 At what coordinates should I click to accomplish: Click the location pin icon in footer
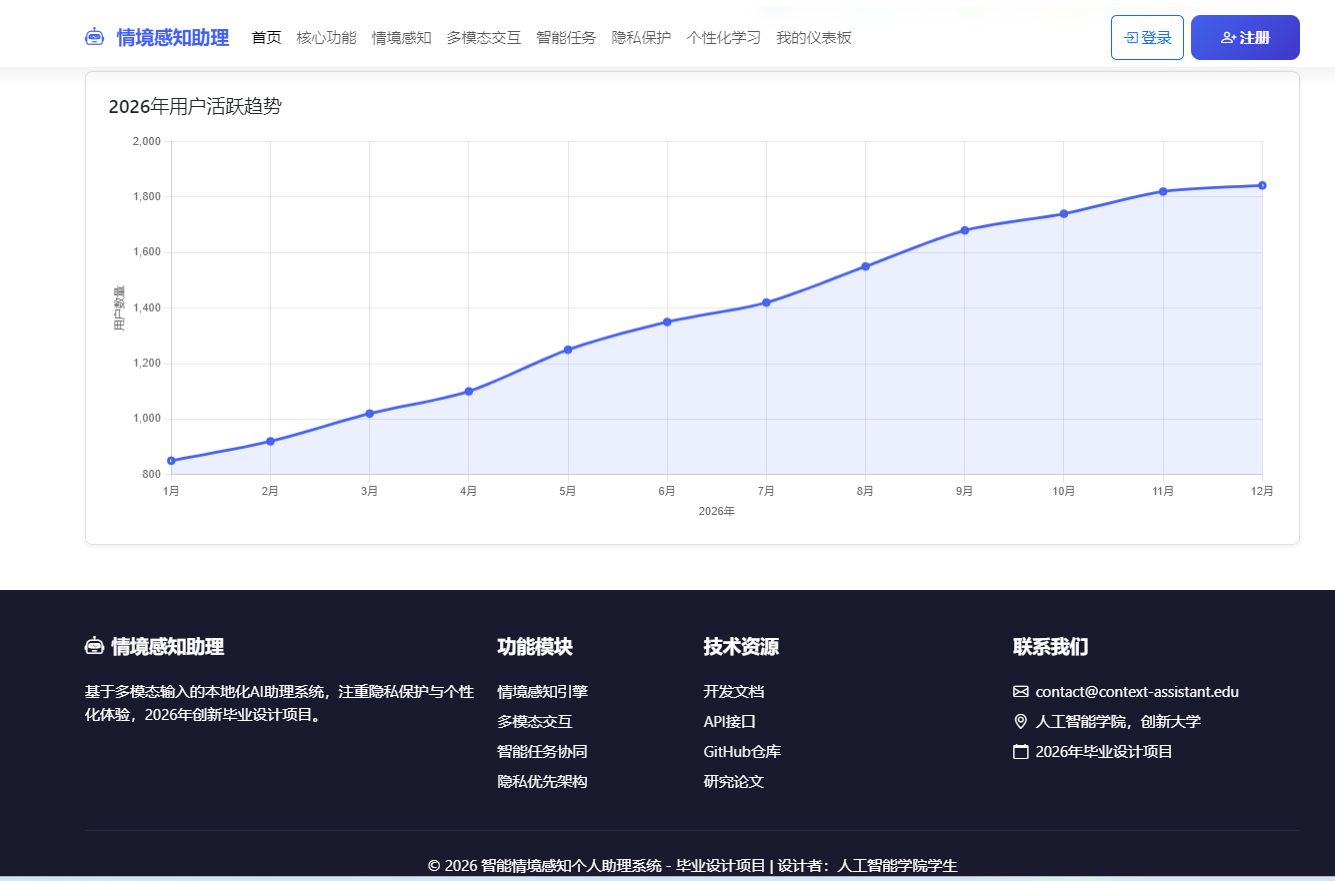[x=1021, y=721]
